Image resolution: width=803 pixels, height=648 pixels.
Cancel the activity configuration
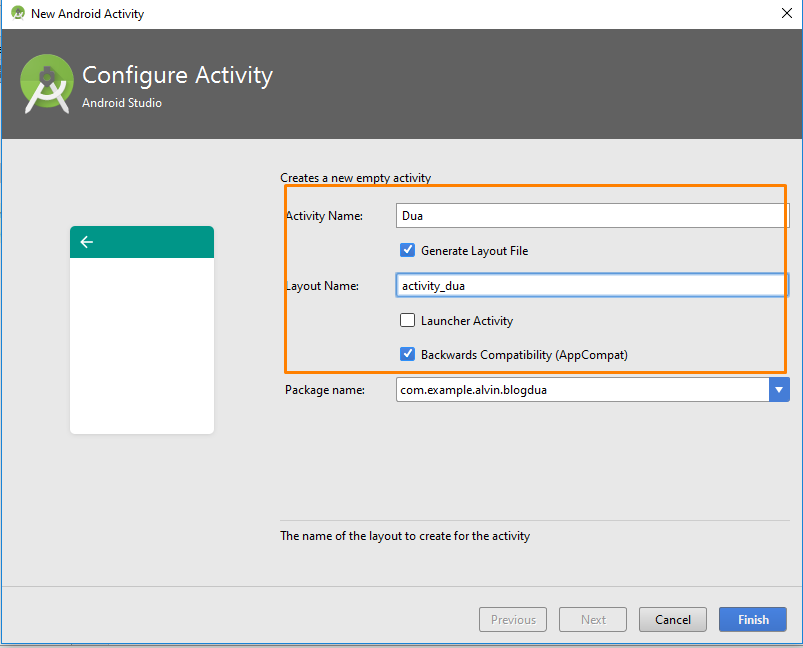tap(673, 620)
